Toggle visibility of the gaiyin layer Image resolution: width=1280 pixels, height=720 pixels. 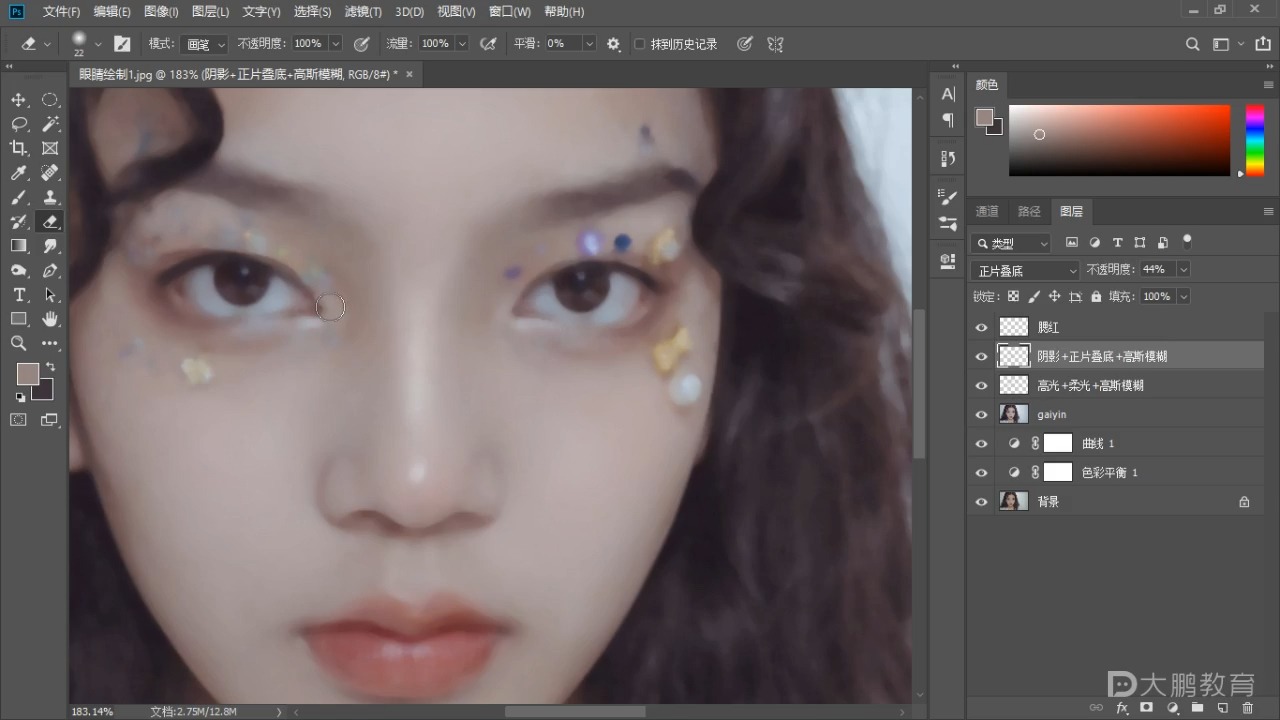[x=981, y=414]
